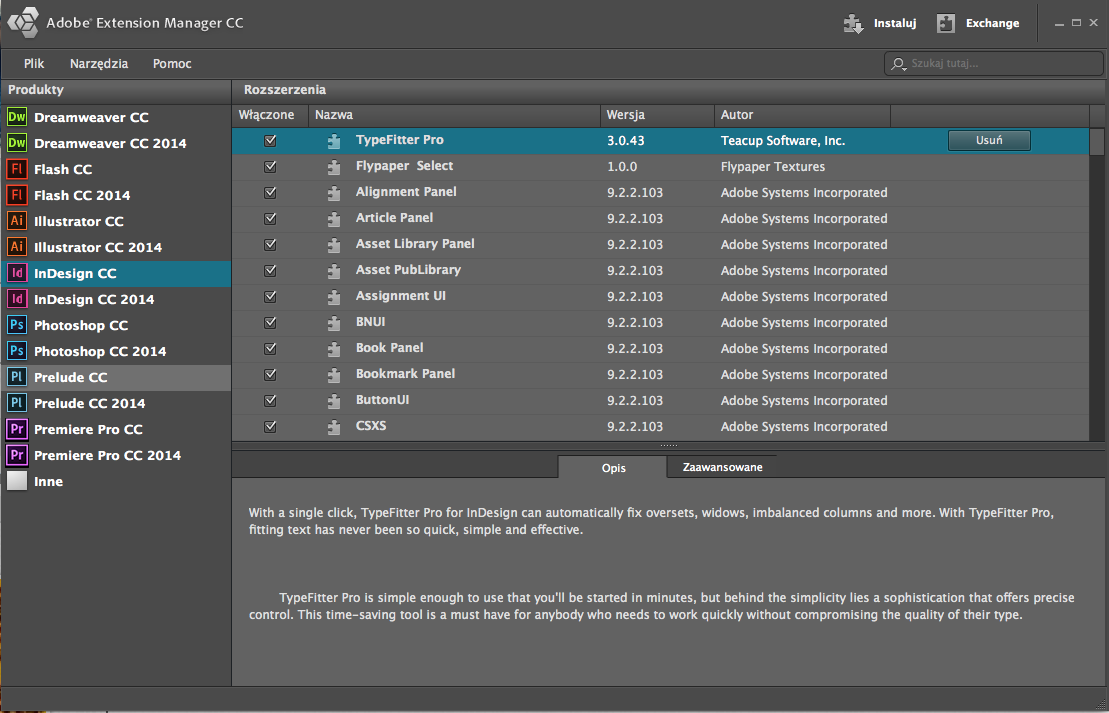Disable the BNUI extension checkbox

click(x=270, y=323)
